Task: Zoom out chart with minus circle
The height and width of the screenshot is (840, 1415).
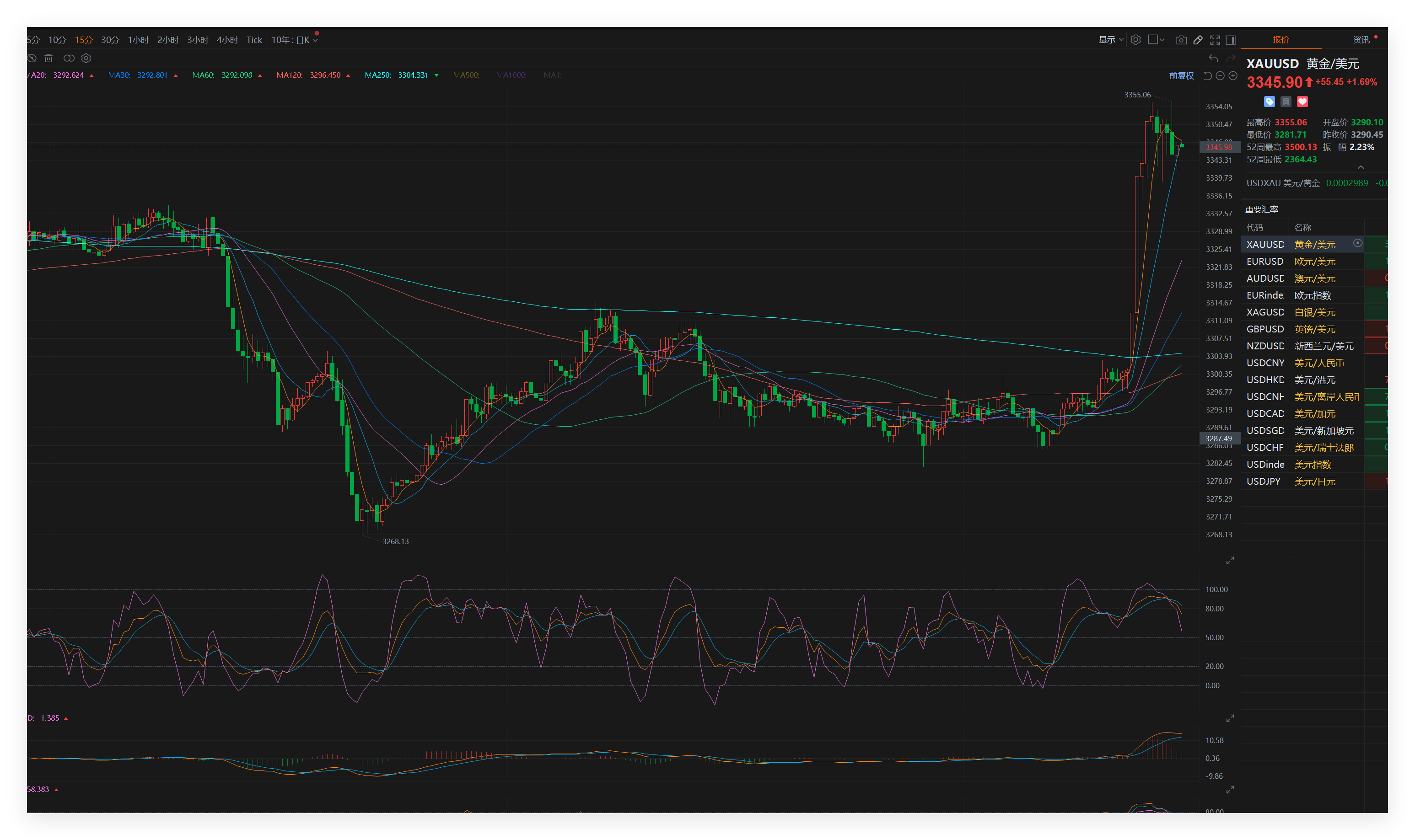Action: tap(1220, 76)
